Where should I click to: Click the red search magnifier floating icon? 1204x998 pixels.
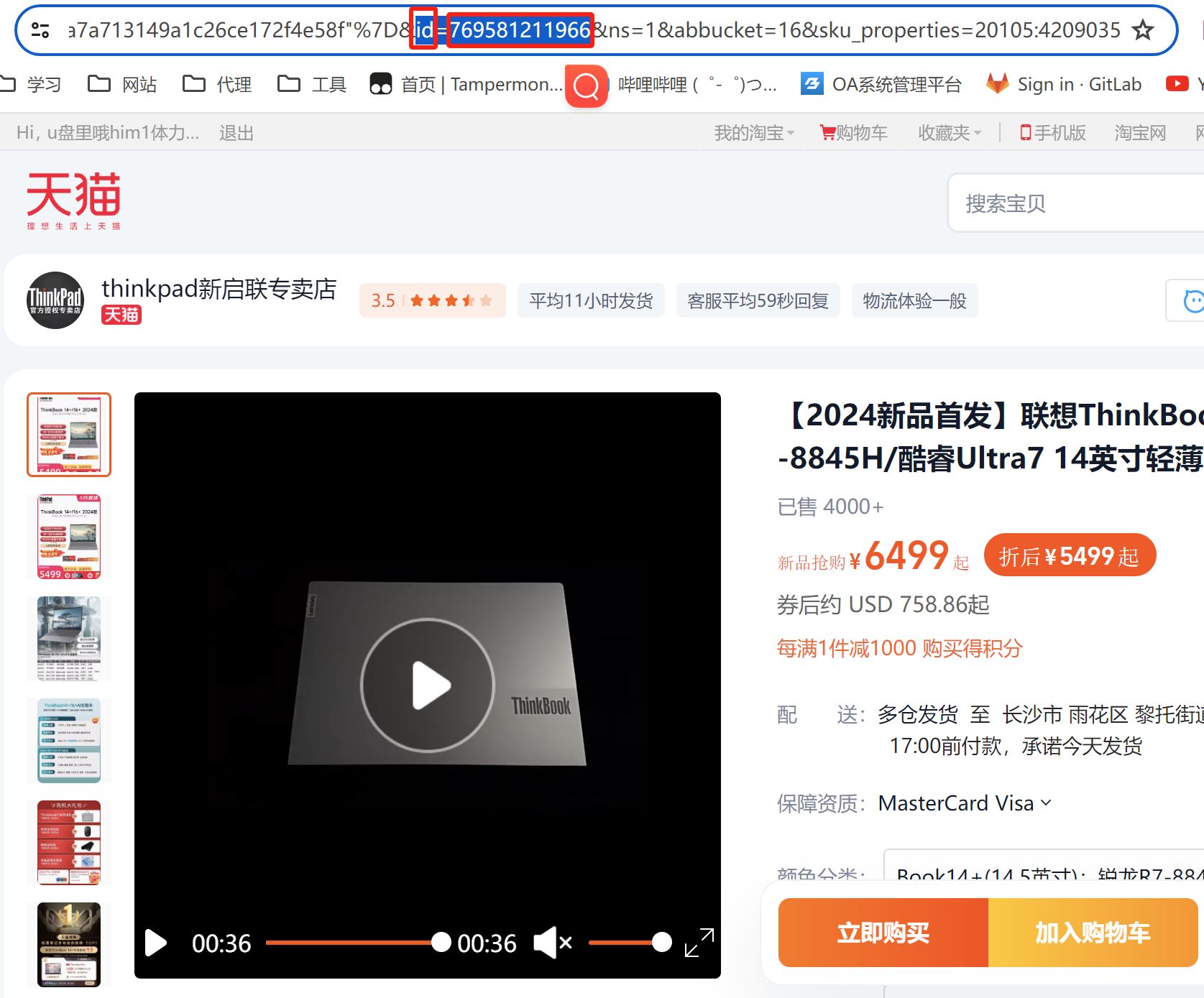(587, 86)
